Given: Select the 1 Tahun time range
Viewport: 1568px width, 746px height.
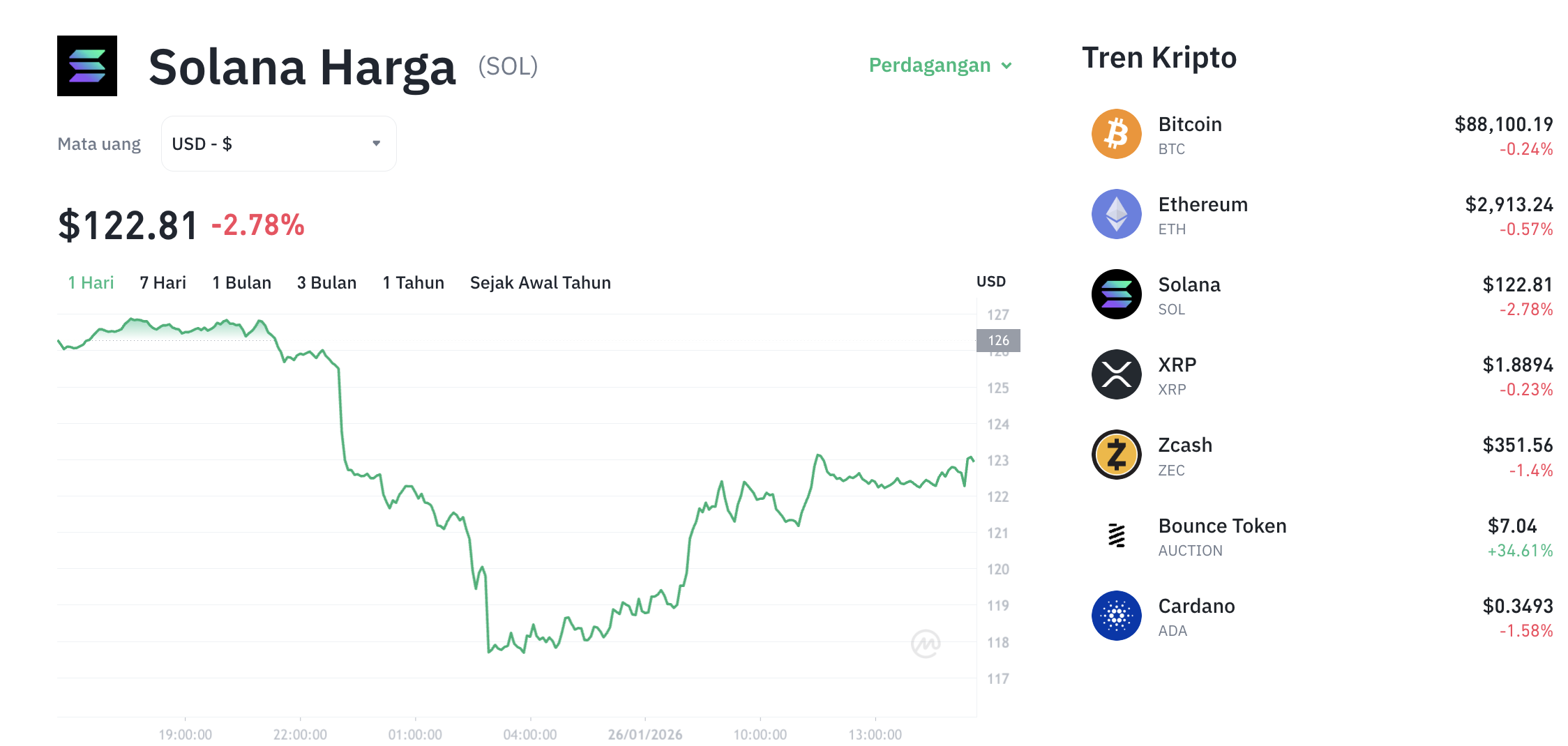Looking at the screenshot, I should (x=412, y=282).
